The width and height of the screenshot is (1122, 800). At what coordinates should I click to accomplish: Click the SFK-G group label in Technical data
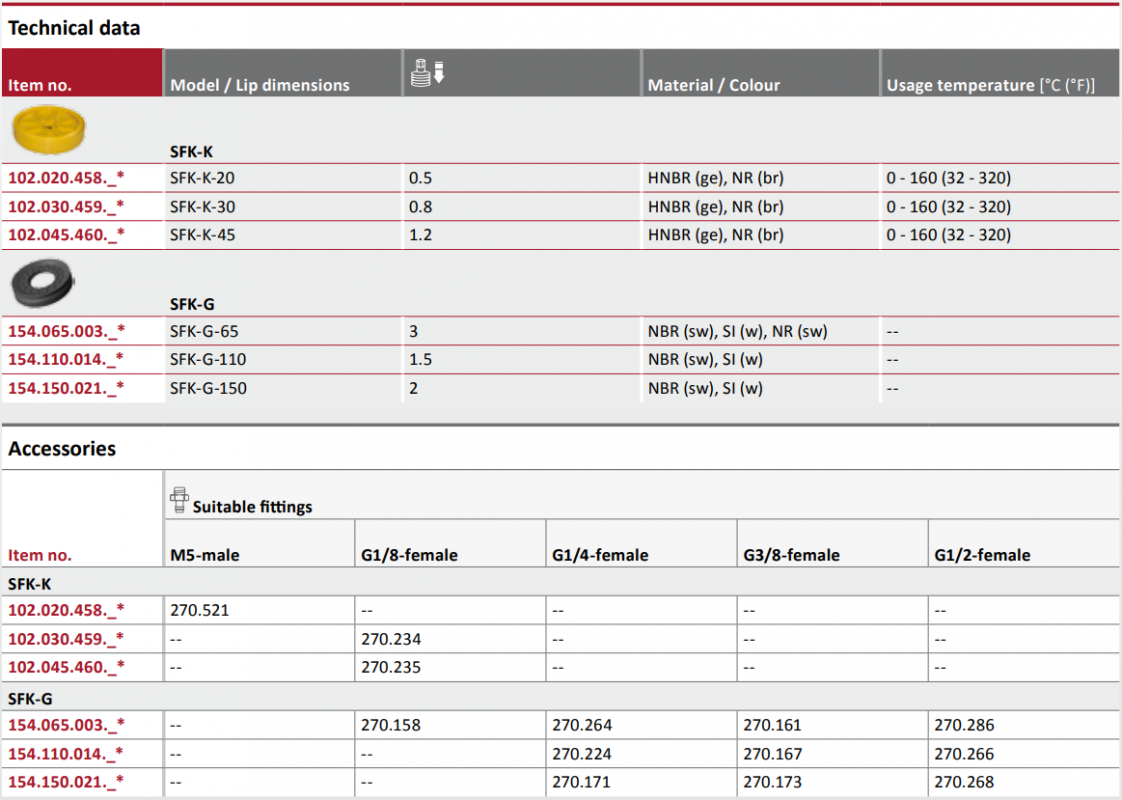point(192,304)
